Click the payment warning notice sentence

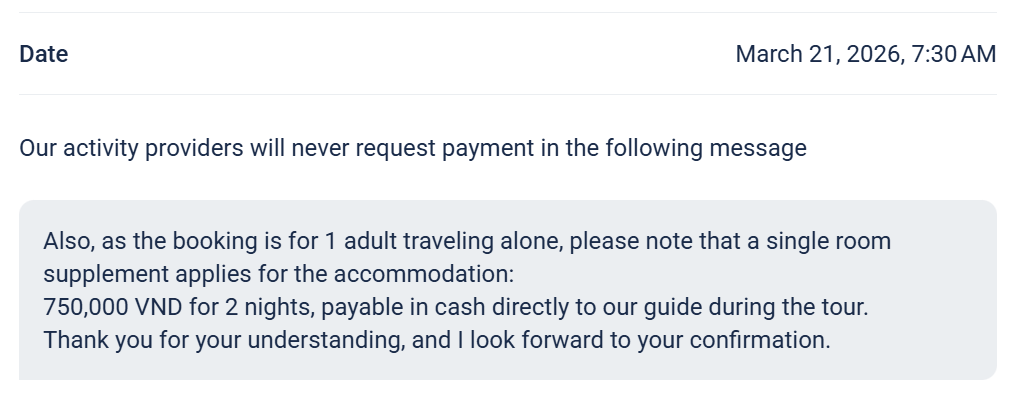(412, 149)
